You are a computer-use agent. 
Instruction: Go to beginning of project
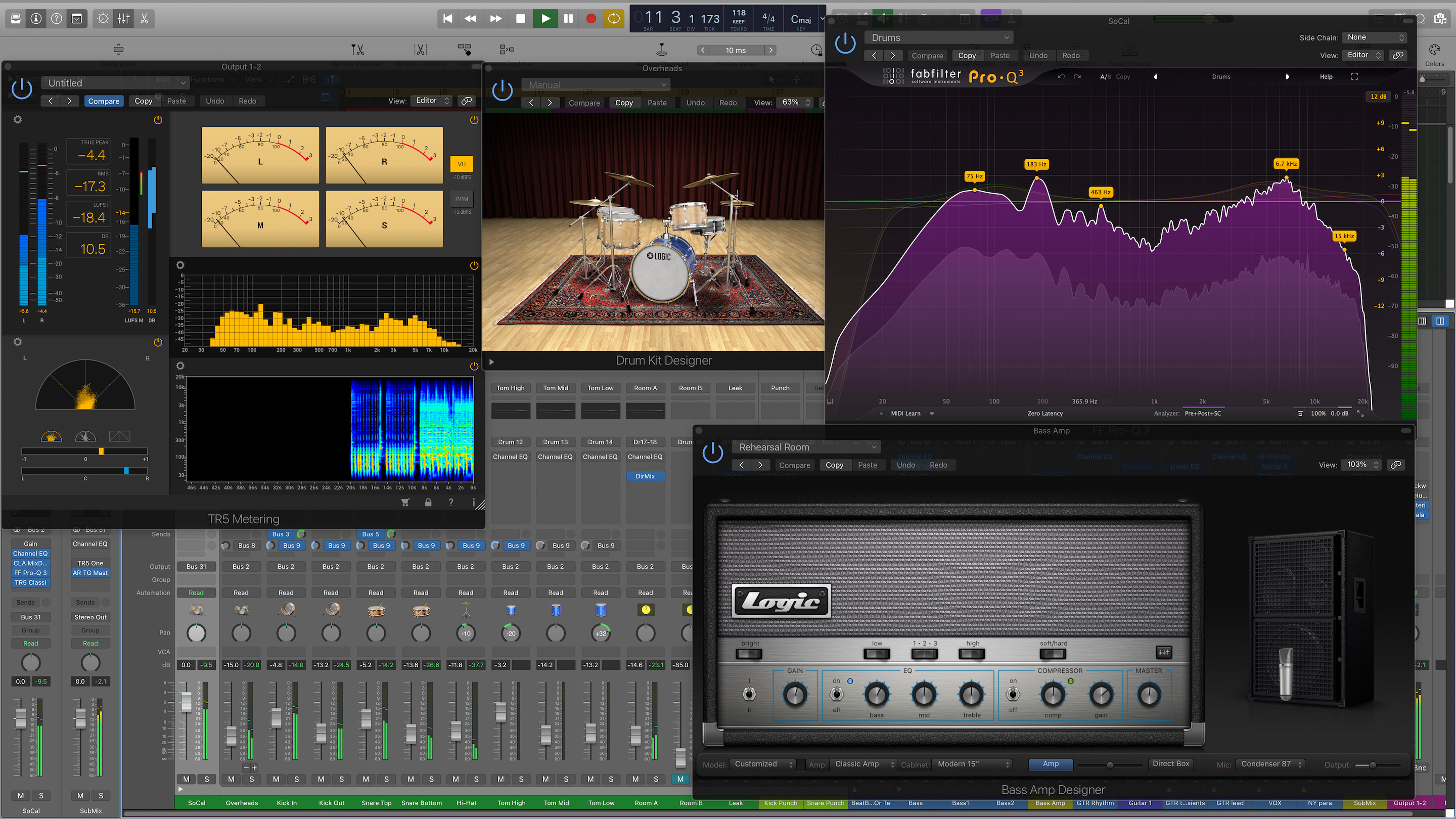[x=447, y=19]
